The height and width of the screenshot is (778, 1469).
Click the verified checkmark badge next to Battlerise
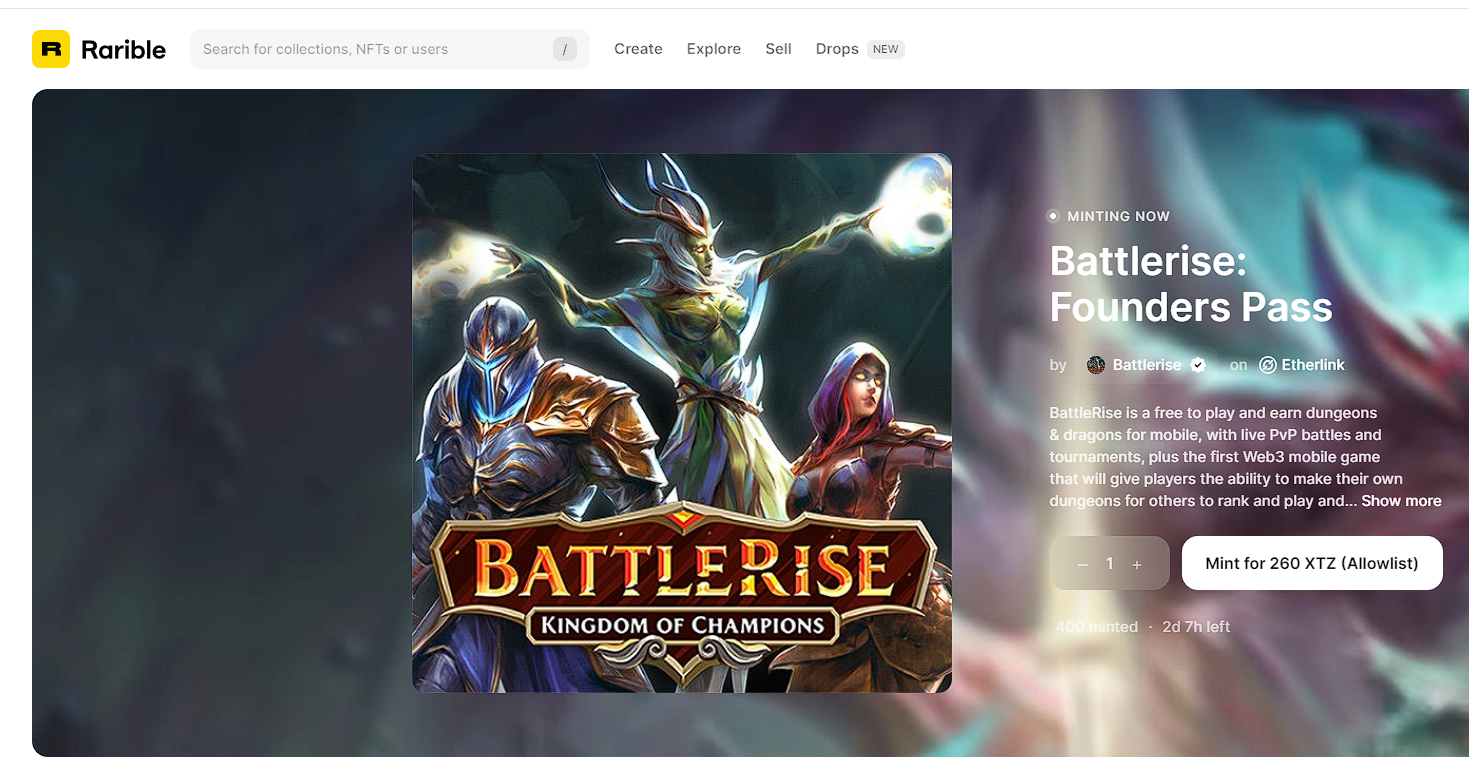[x=1198, y=365]
